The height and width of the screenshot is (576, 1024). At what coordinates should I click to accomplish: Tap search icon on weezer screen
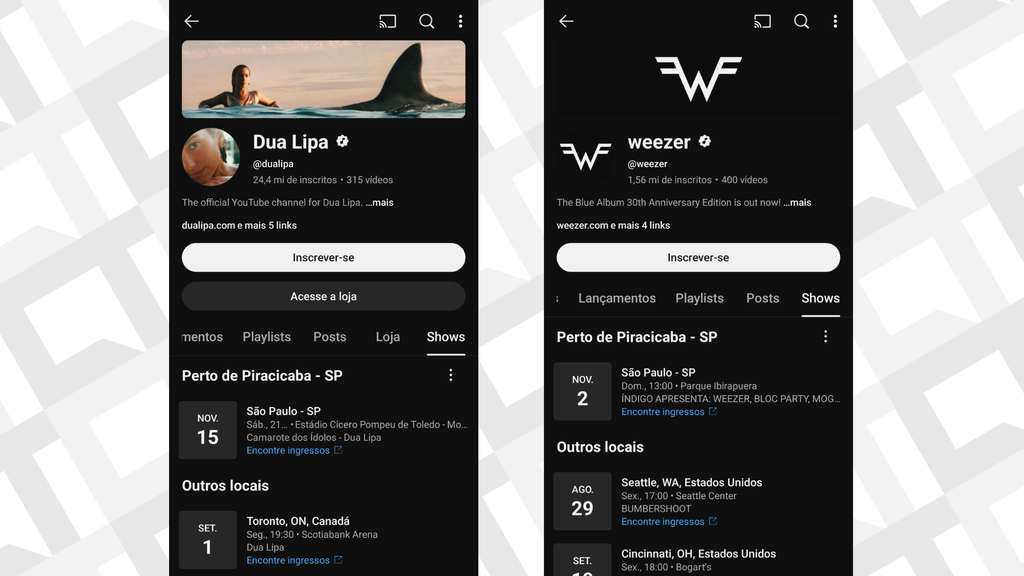(x=801, y=22)
